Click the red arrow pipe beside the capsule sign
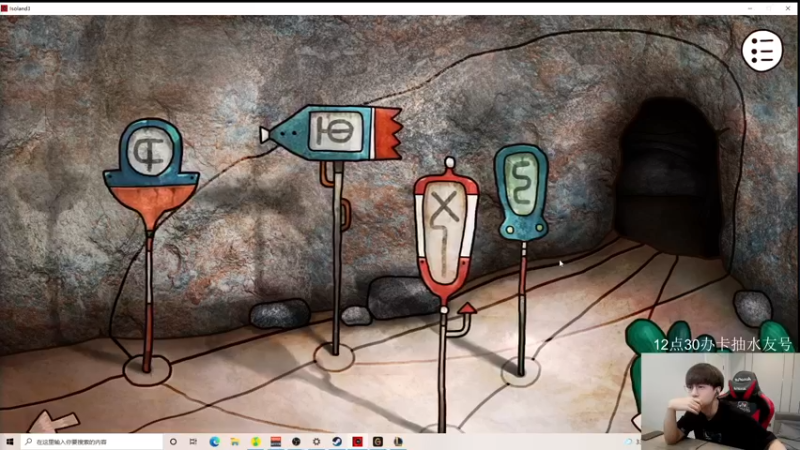This screenshot has height=450, width=800. (461, 320)
